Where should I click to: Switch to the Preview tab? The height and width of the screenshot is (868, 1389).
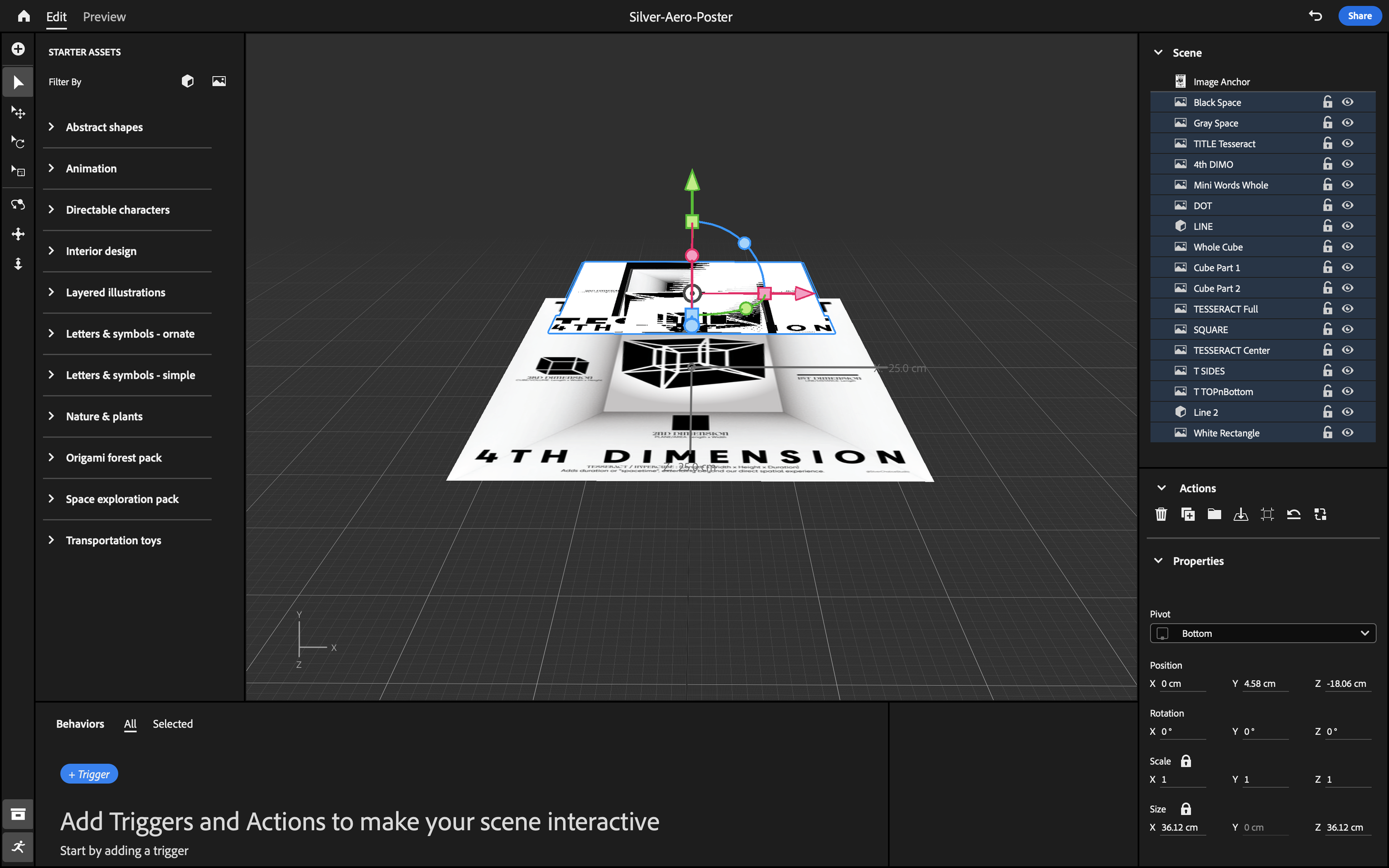pos(104,17)
